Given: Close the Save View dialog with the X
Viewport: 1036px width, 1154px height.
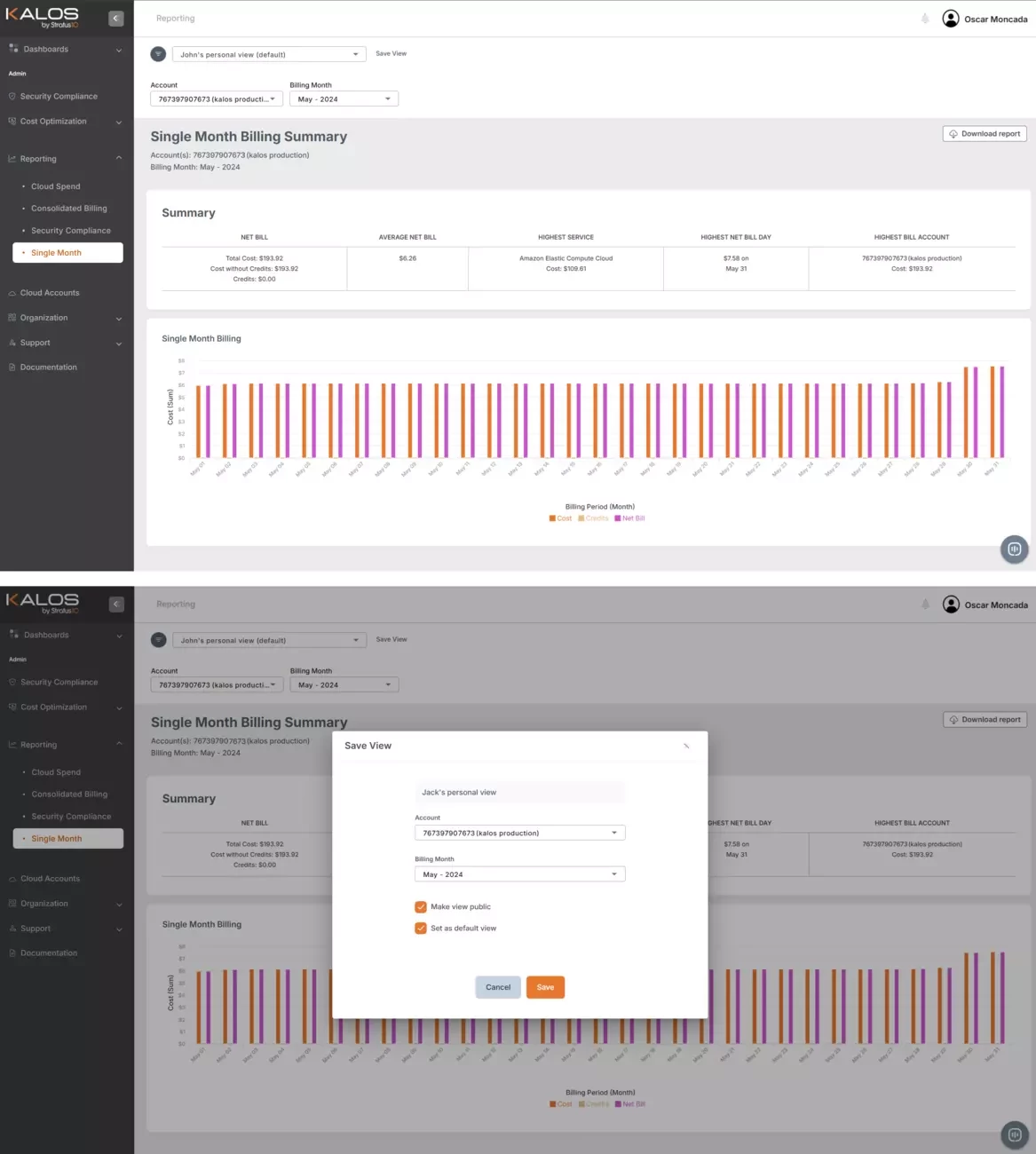Looking at the screenshot, I should (686, 747).
